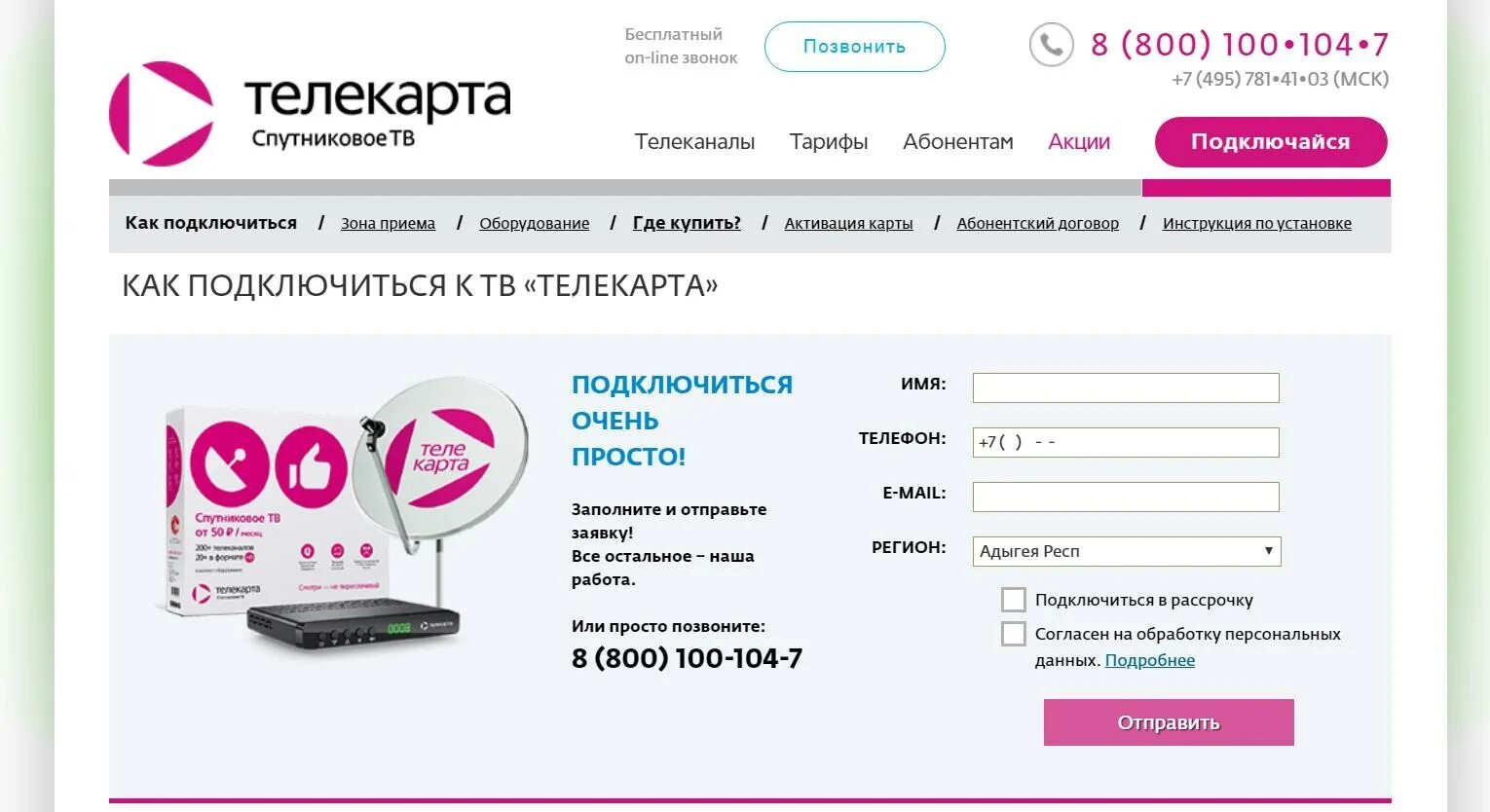Viewport: 1490px width, 812px height.
Task: Open the Регион dropdown list
Action: click(x=1127, y=551)
